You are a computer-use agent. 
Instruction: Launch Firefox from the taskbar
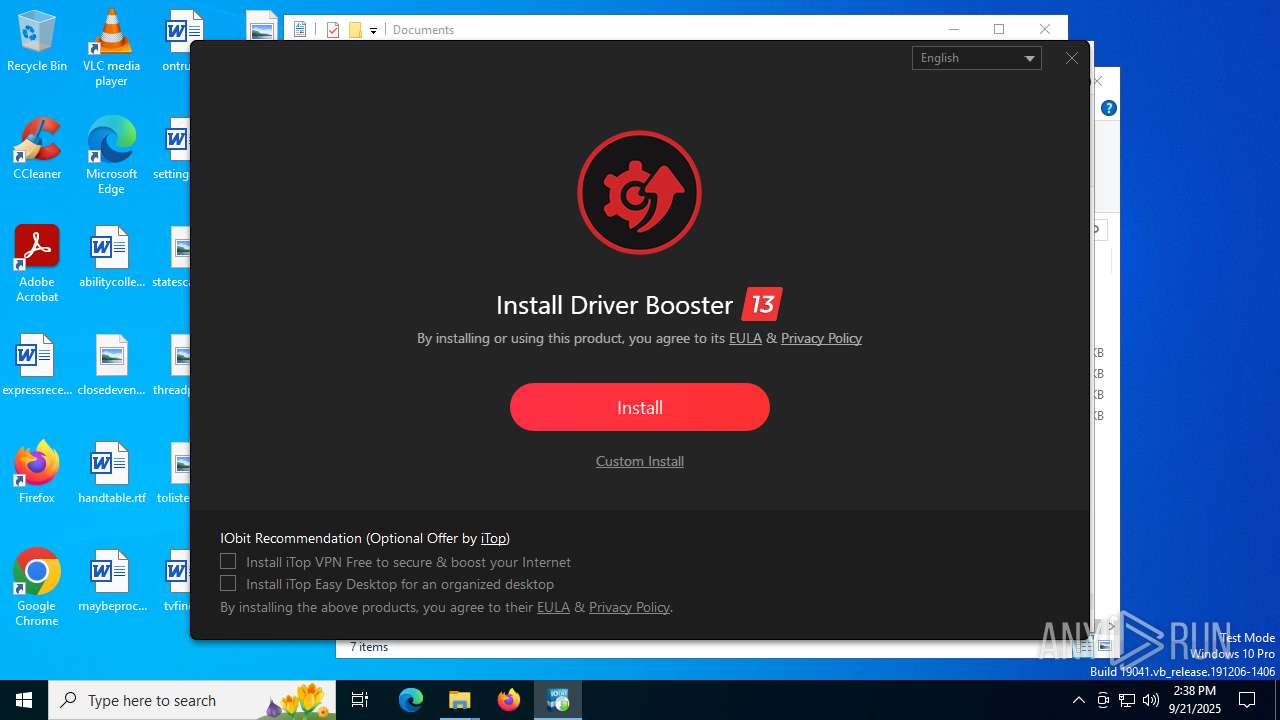coord(509,700)
